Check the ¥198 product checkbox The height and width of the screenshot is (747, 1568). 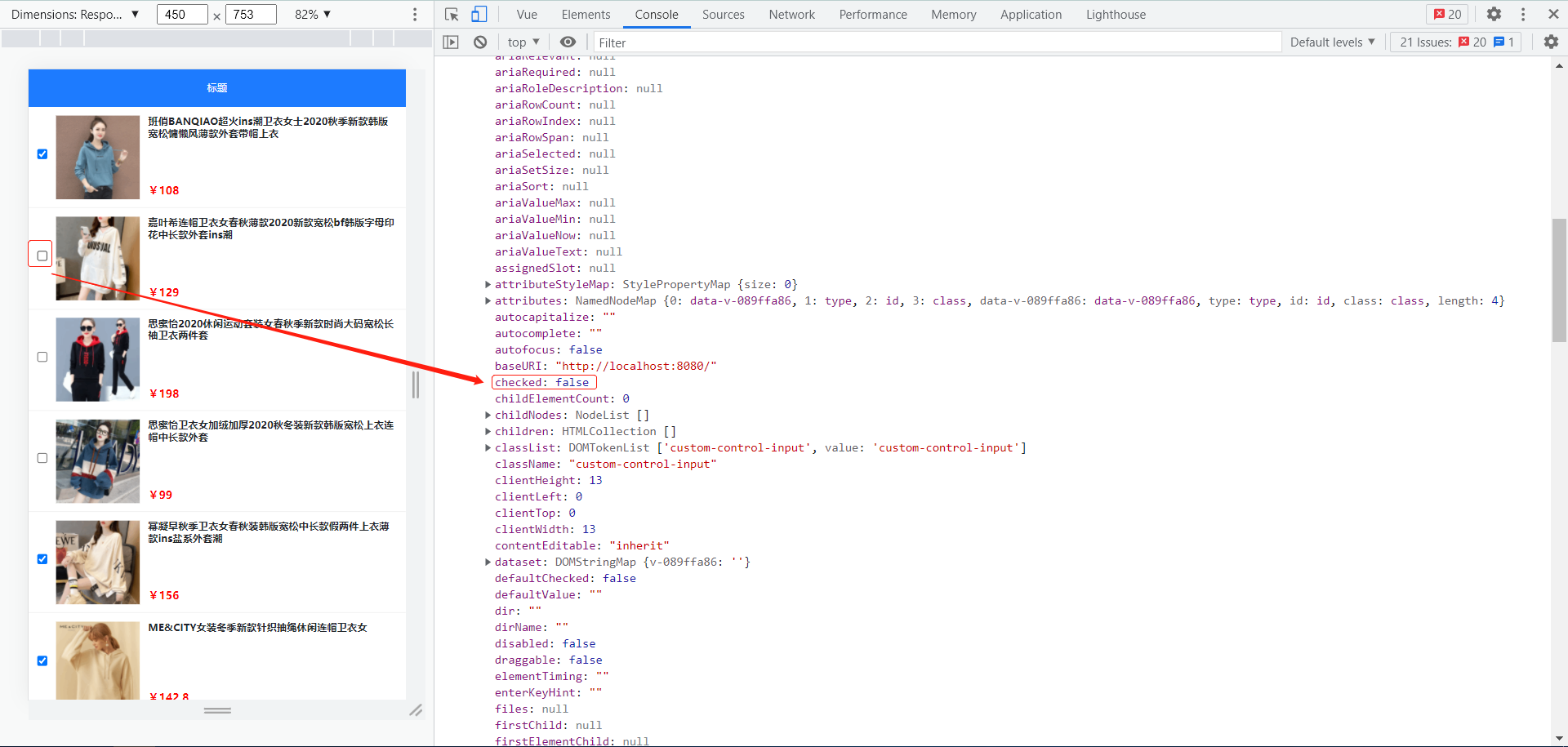point(42,357)
